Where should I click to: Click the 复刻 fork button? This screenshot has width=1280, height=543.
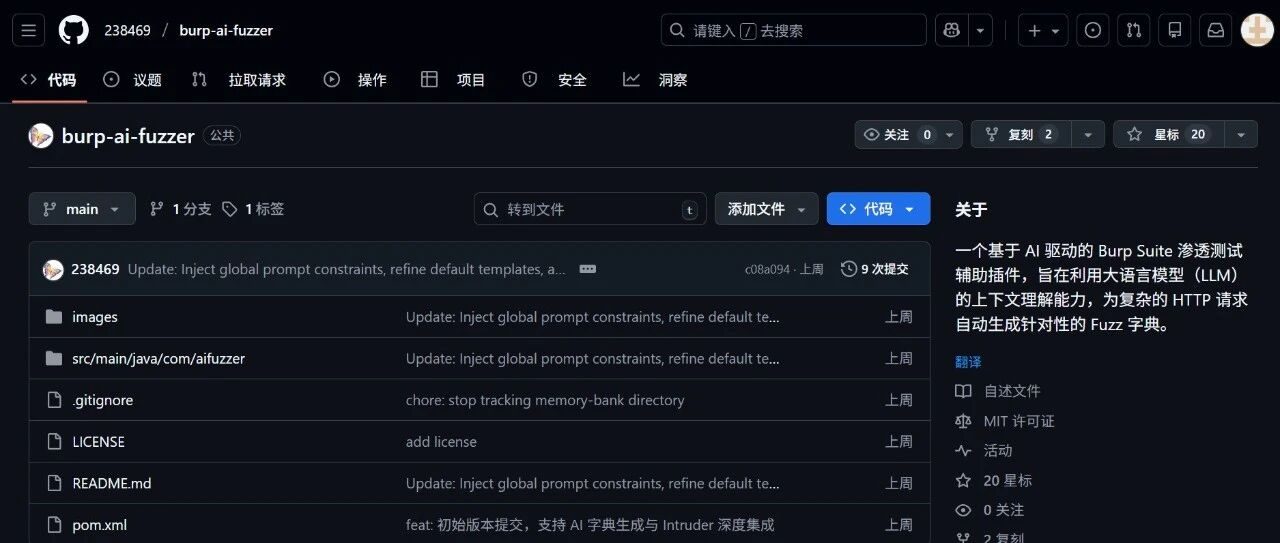pyautogui.click(x=1021, y=134)
